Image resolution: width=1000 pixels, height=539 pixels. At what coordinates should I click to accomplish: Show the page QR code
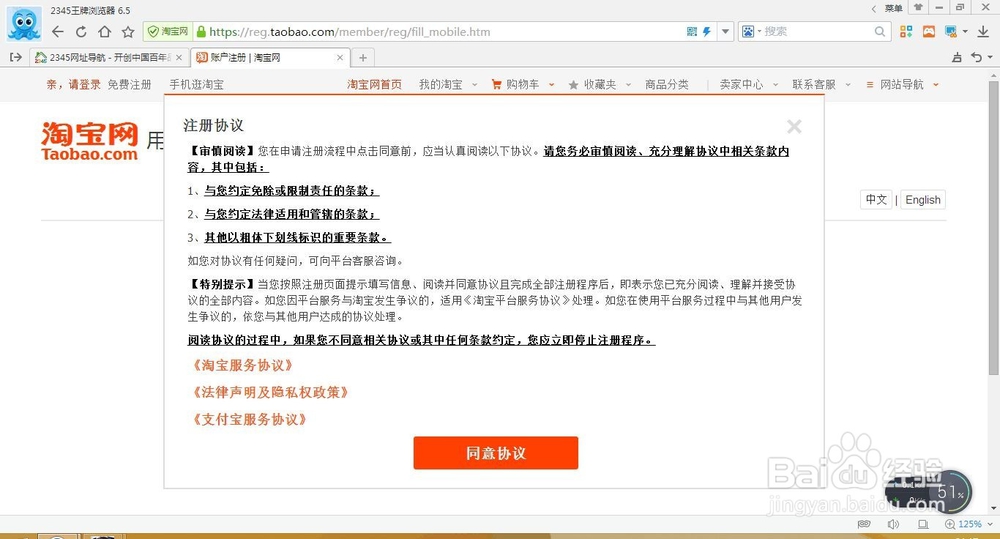(x=692, y=31)
